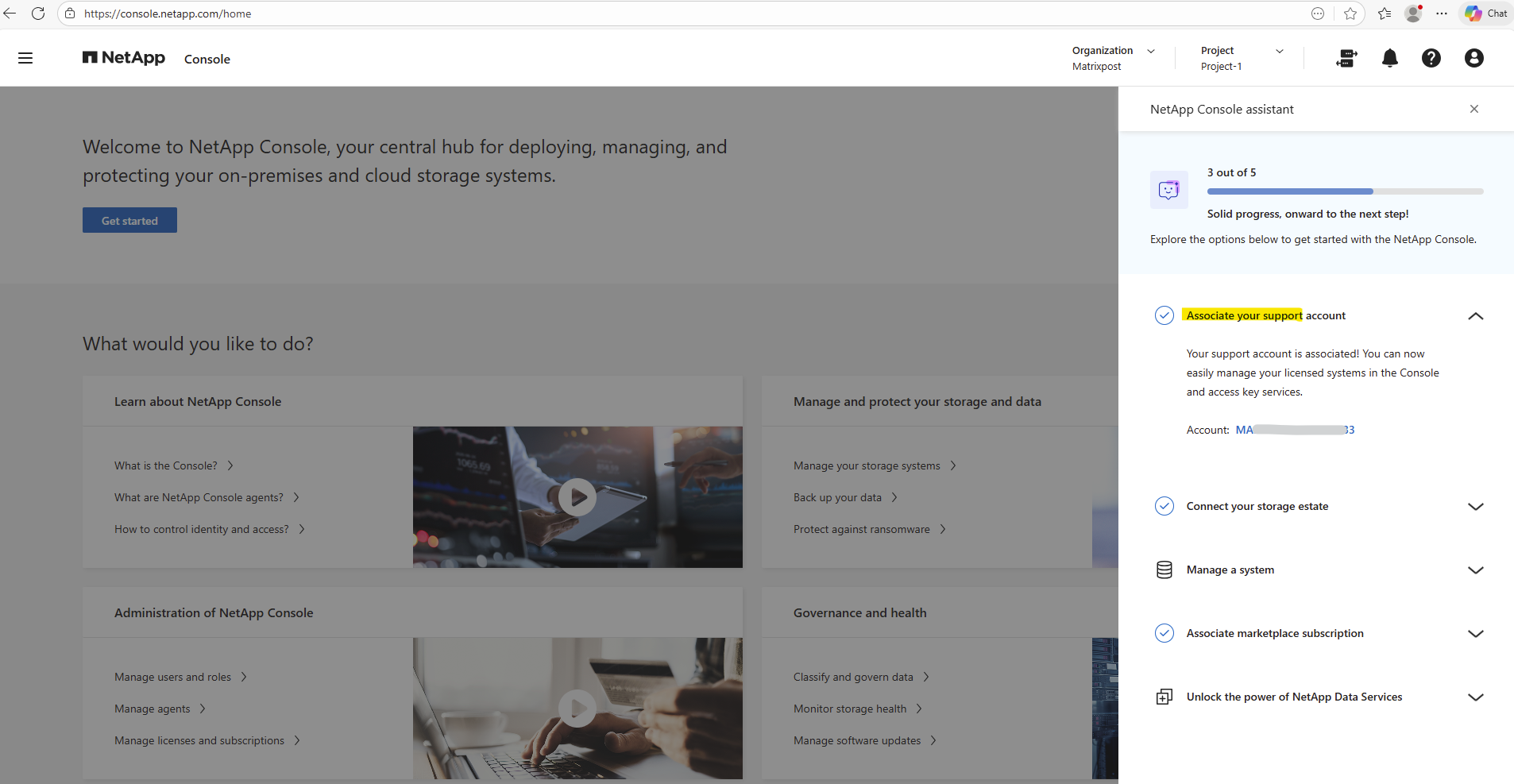This screenshot has height=784, width=1514.
Task: Open the hamburger navigation menu
Action: (25, 58)
